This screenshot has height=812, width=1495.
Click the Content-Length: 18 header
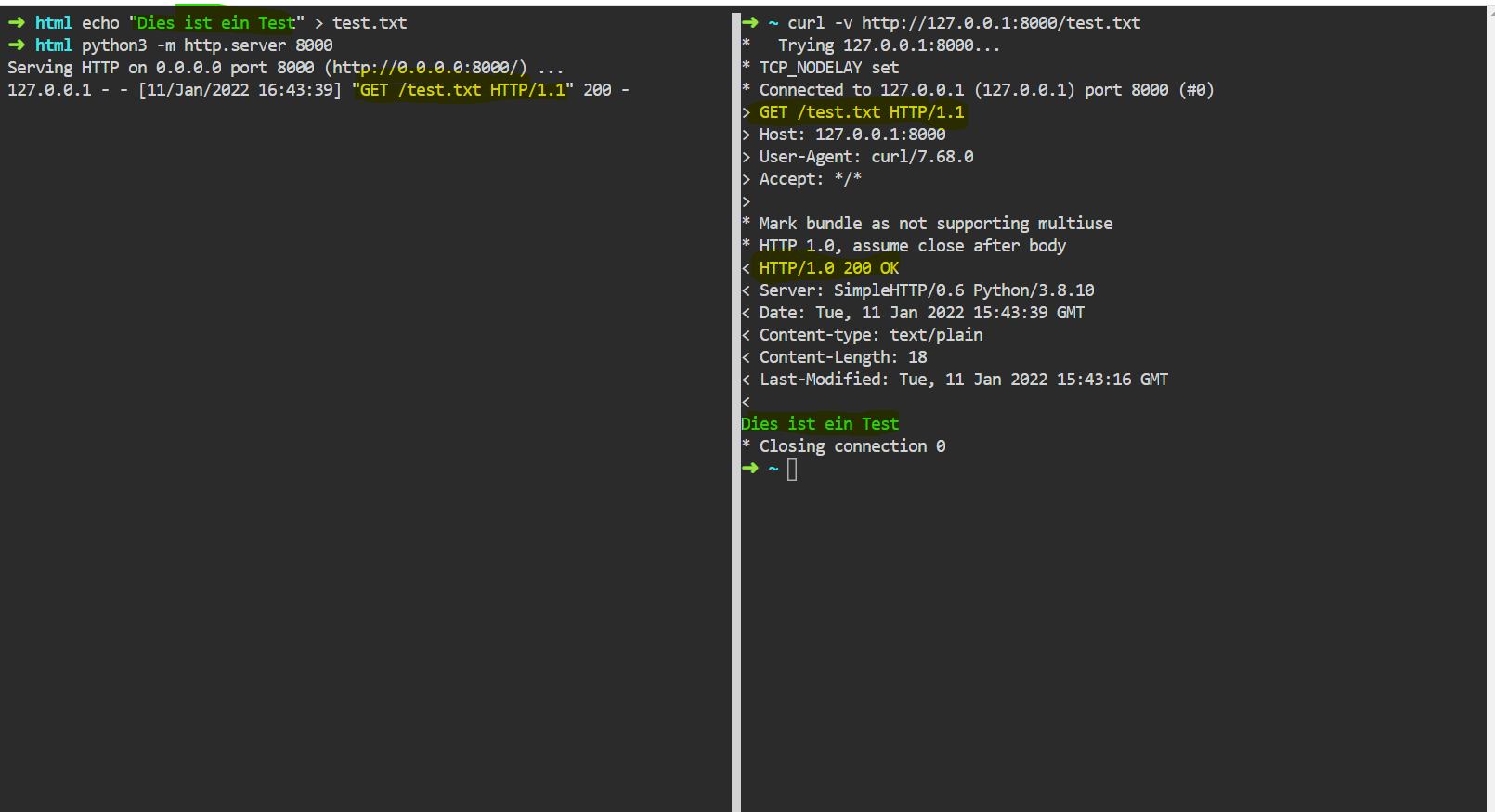click(x=842, y=357)
